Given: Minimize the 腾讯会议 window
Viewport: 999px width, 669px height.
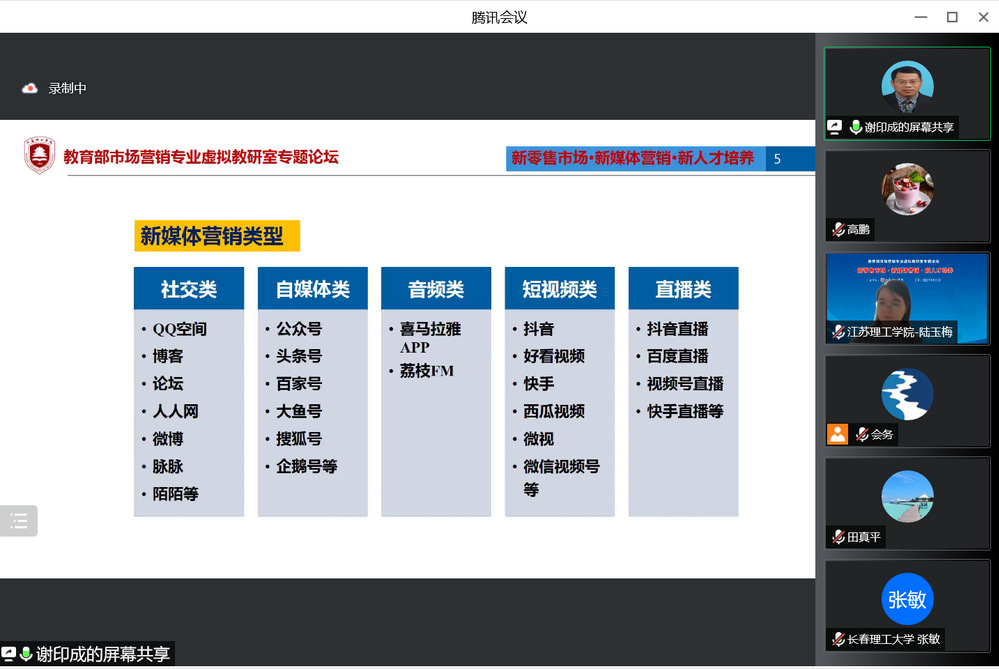Looking at the screenshot, I should [921, 17].
